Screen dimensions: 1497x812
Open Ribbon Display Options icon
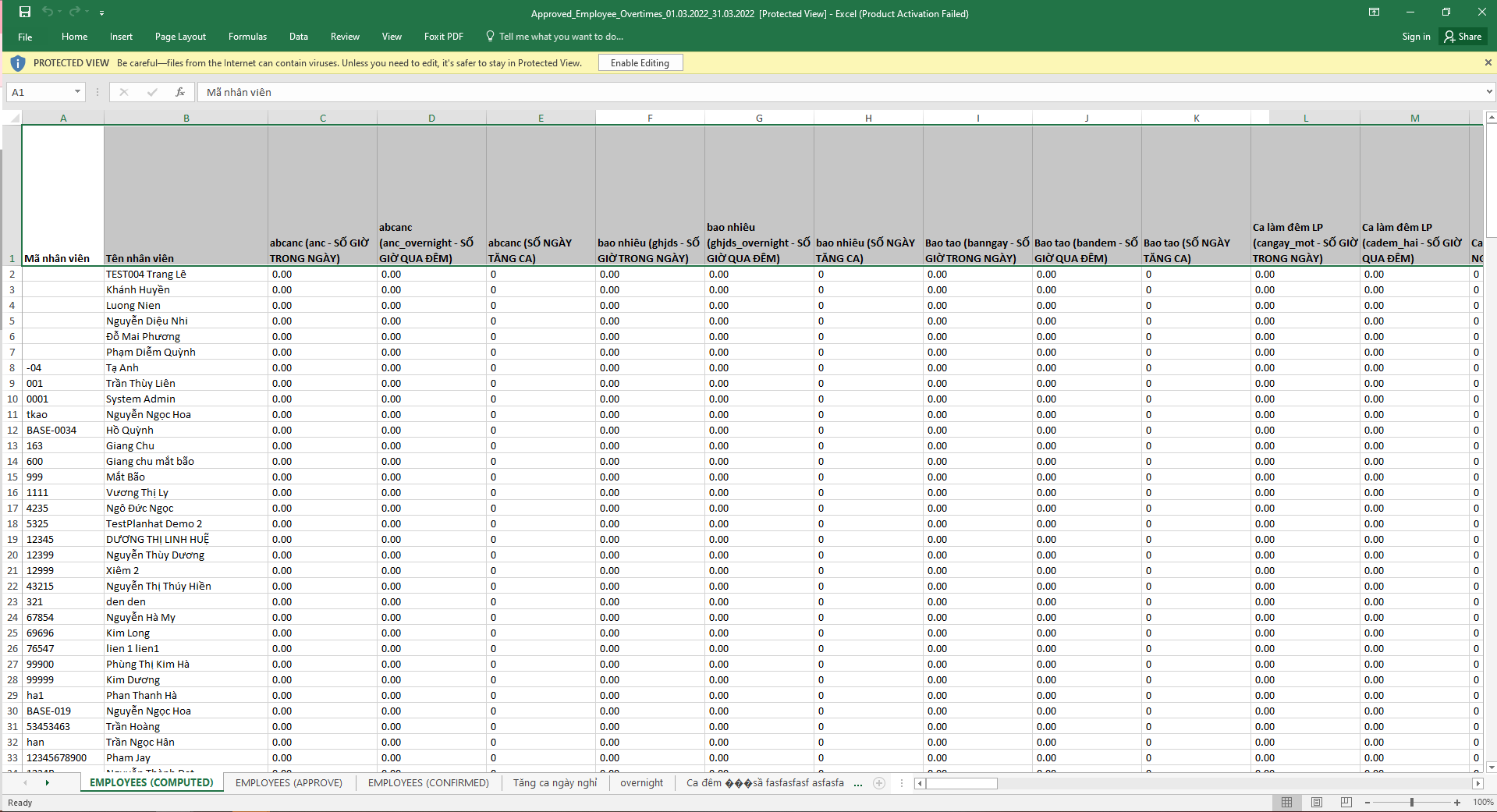(1375, 12)
